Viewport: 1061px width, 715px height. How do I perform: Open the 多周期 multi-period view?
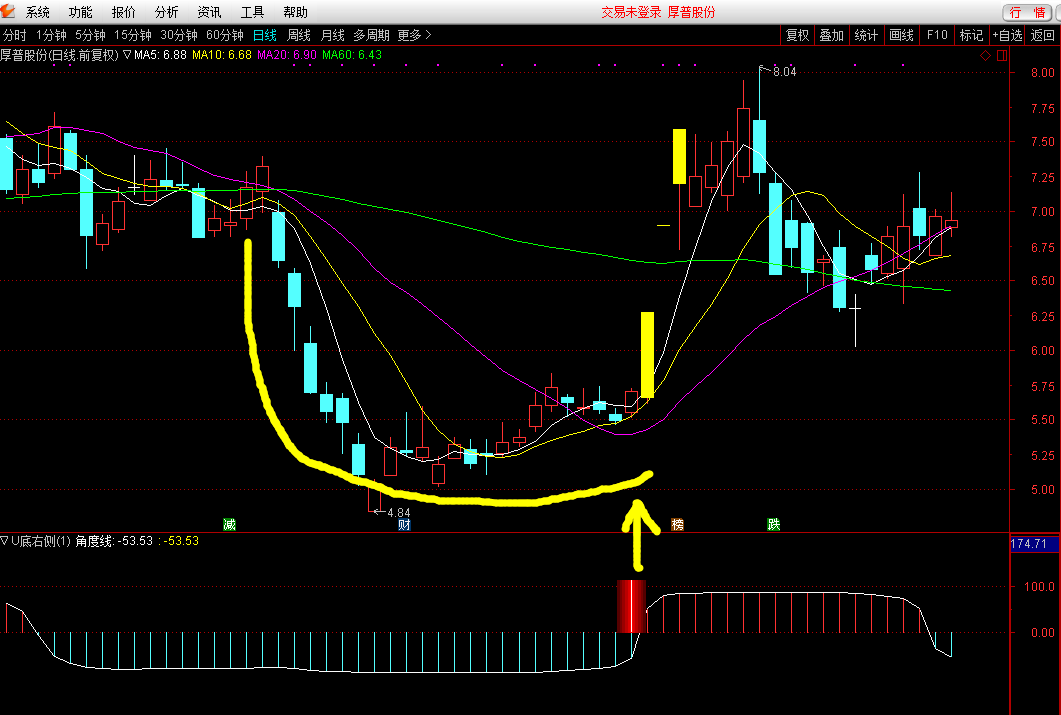(371, 35)
